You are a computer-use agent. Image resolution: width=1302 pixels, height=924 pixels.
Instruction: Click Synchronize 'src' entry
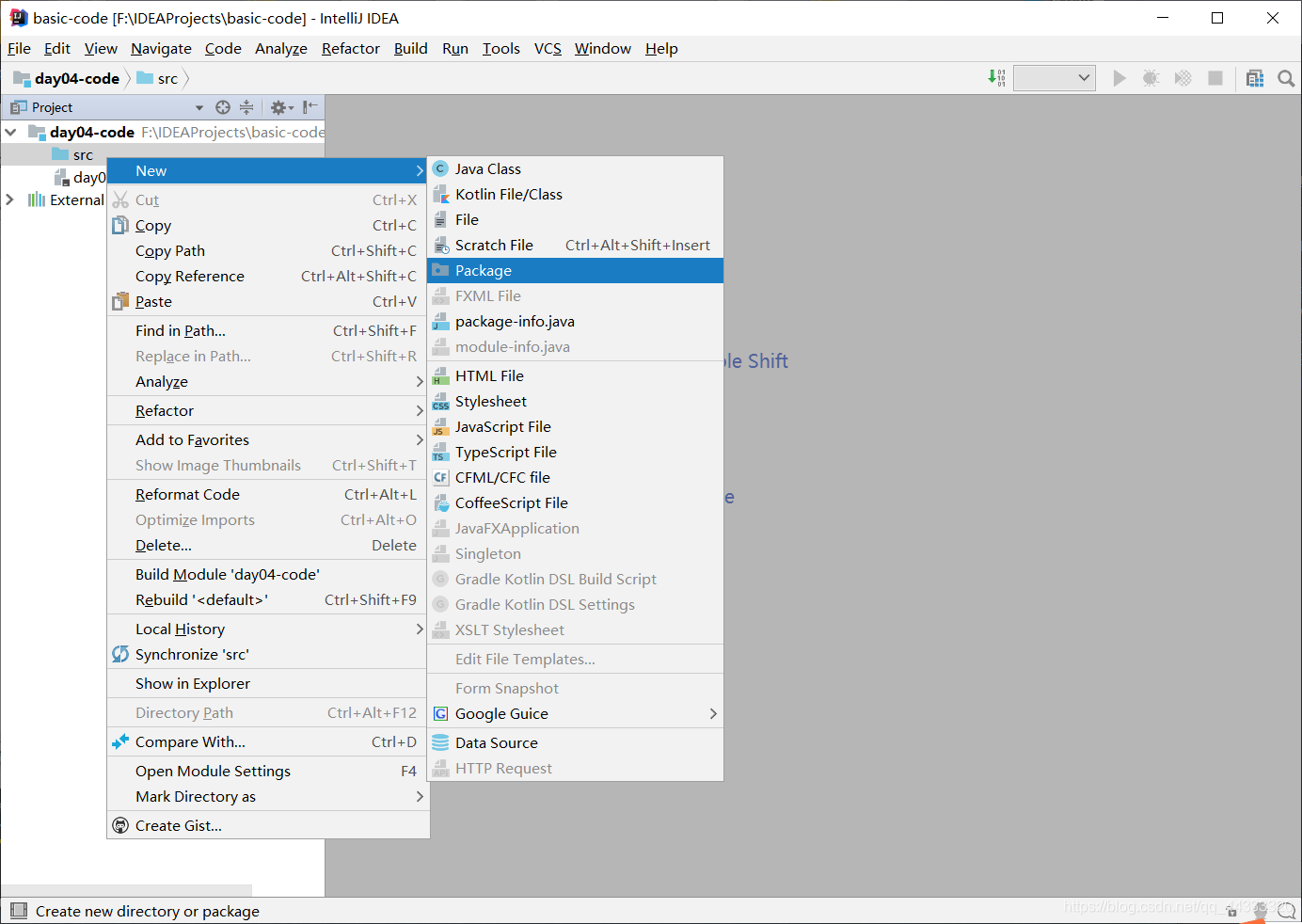coord(267,655)
